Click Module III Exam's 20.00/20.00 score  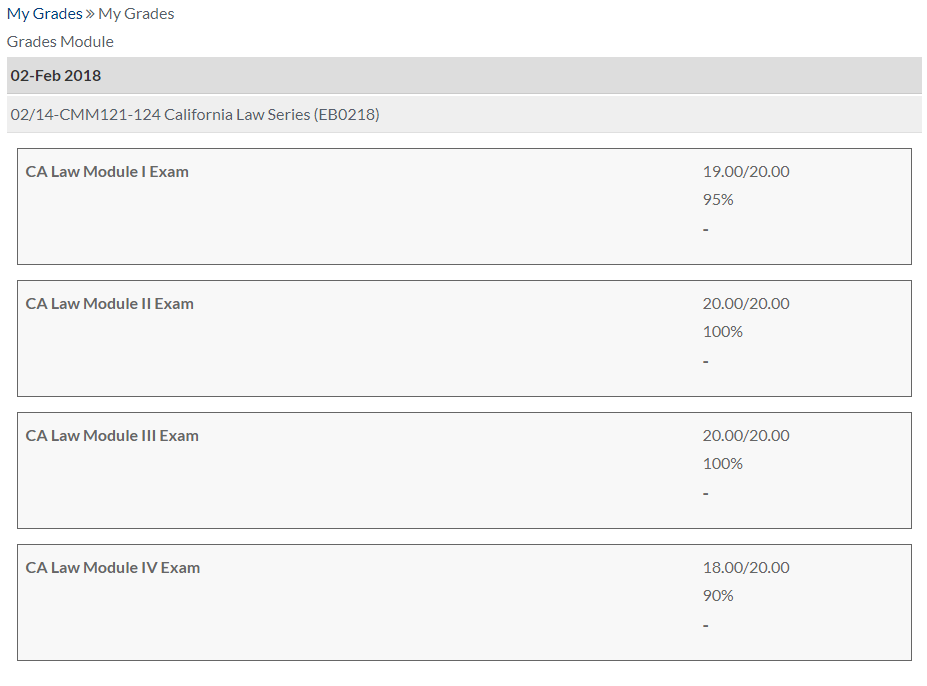click(x=746, y=436)
